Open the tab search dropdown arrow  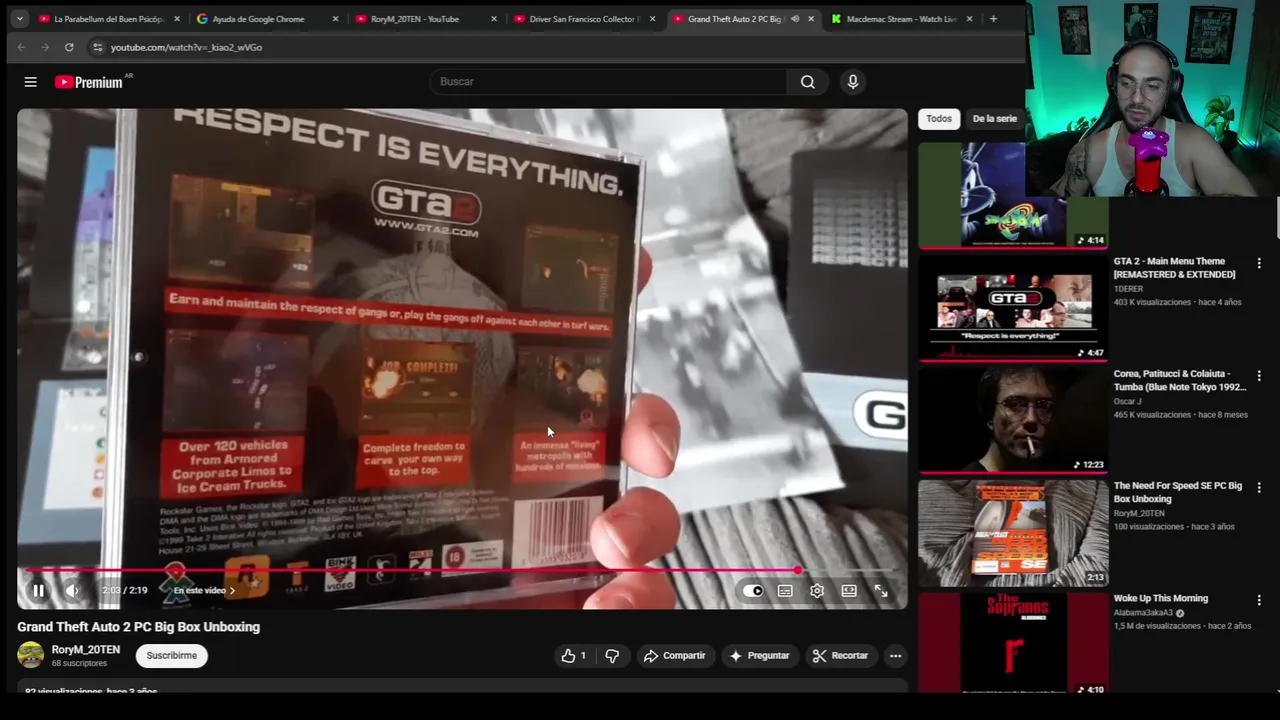[x=19, y=19]
